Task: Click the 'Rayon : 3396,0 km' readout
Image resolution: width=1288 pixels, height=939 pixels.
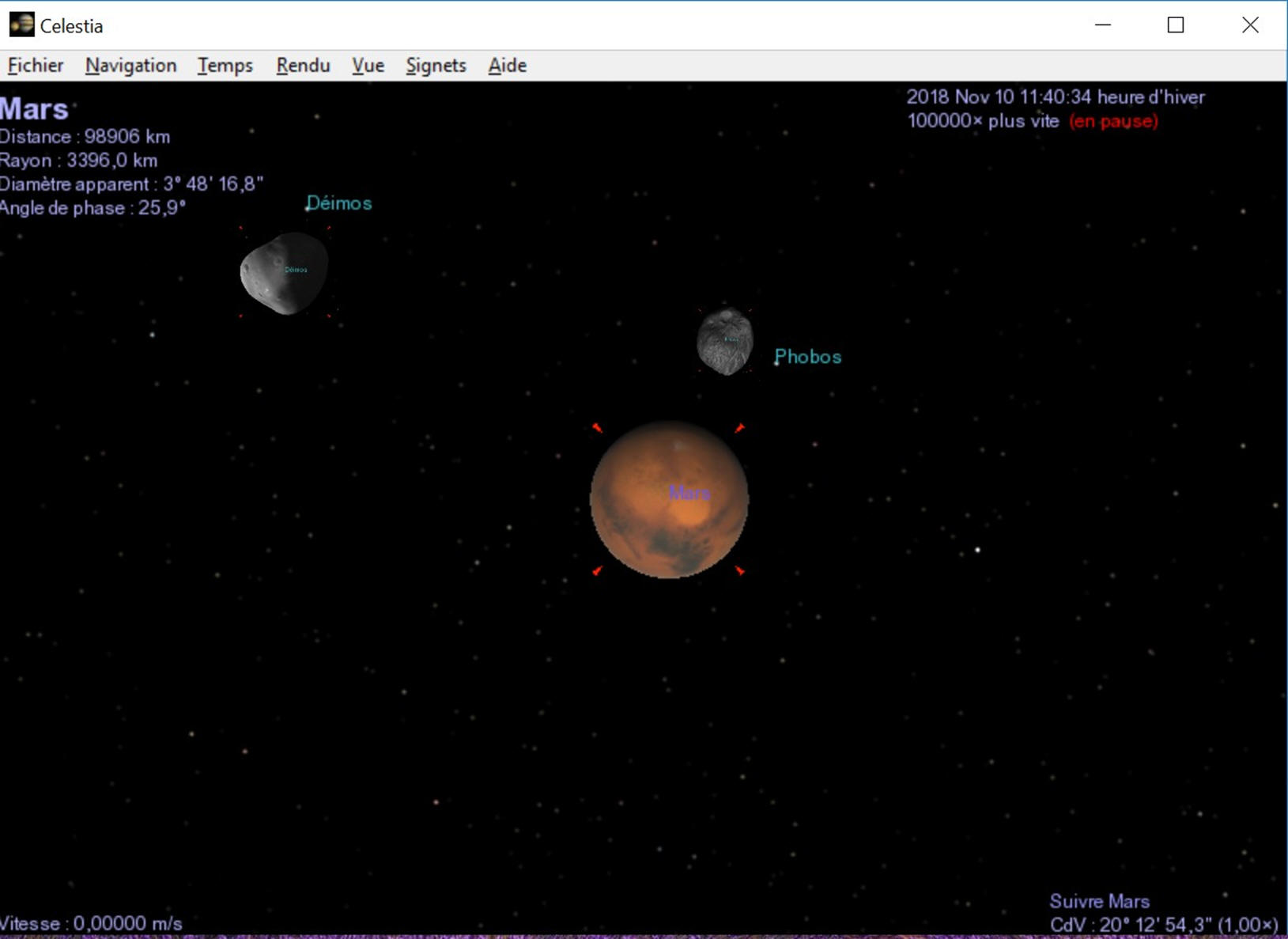Action: (78, 161)
